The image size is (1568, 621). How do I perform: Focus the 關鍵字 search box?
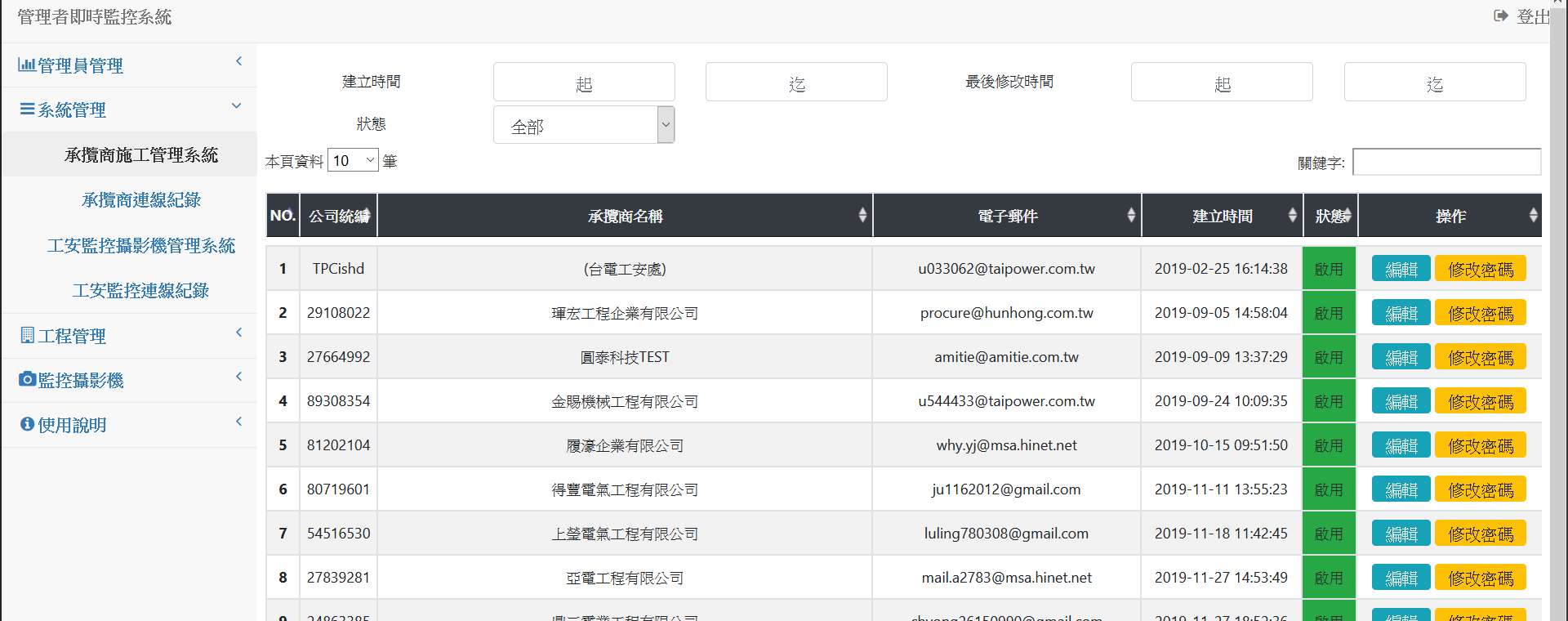click(x=1446, y=162)
